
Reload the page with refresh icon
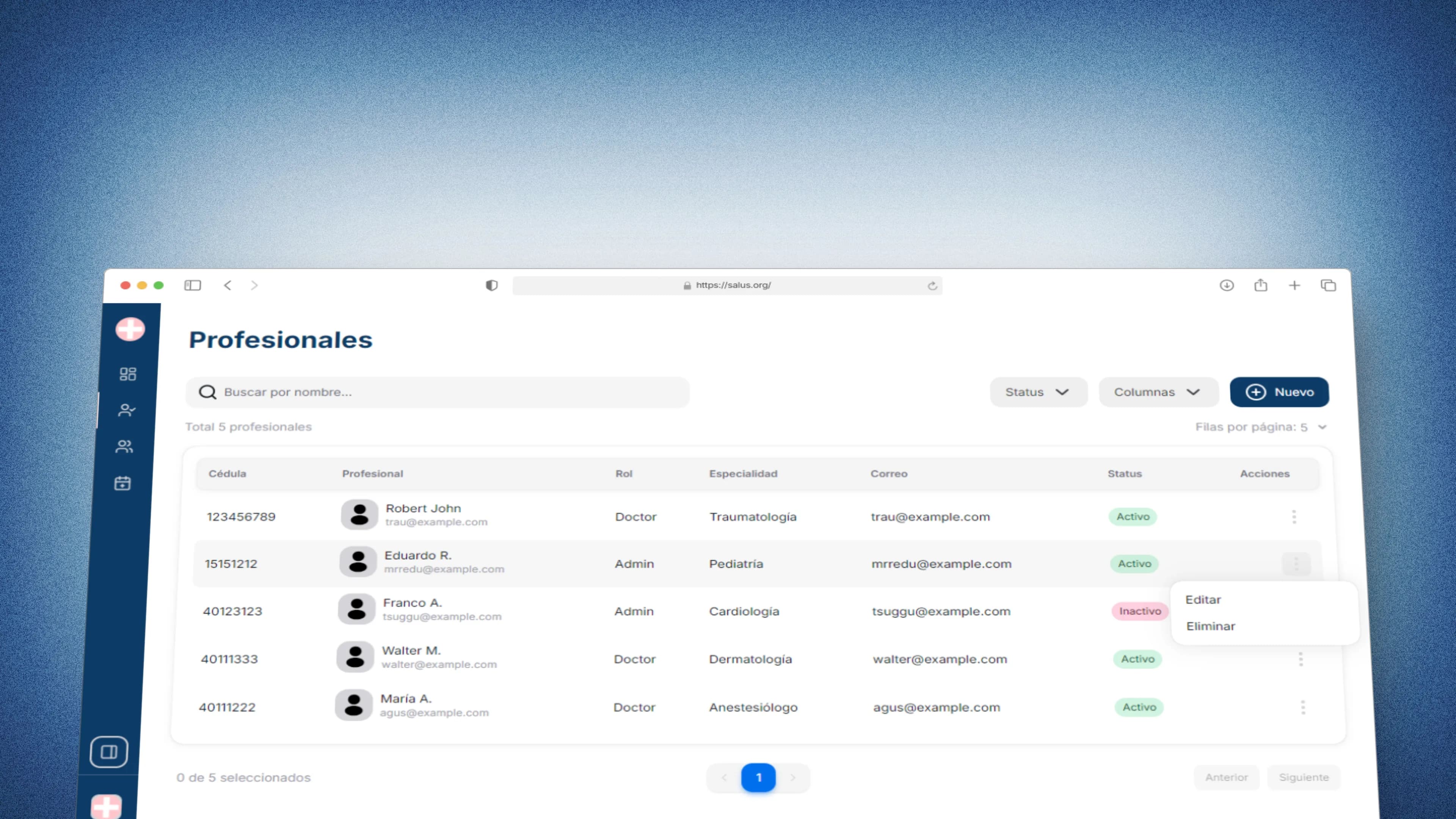click(932, 286)
